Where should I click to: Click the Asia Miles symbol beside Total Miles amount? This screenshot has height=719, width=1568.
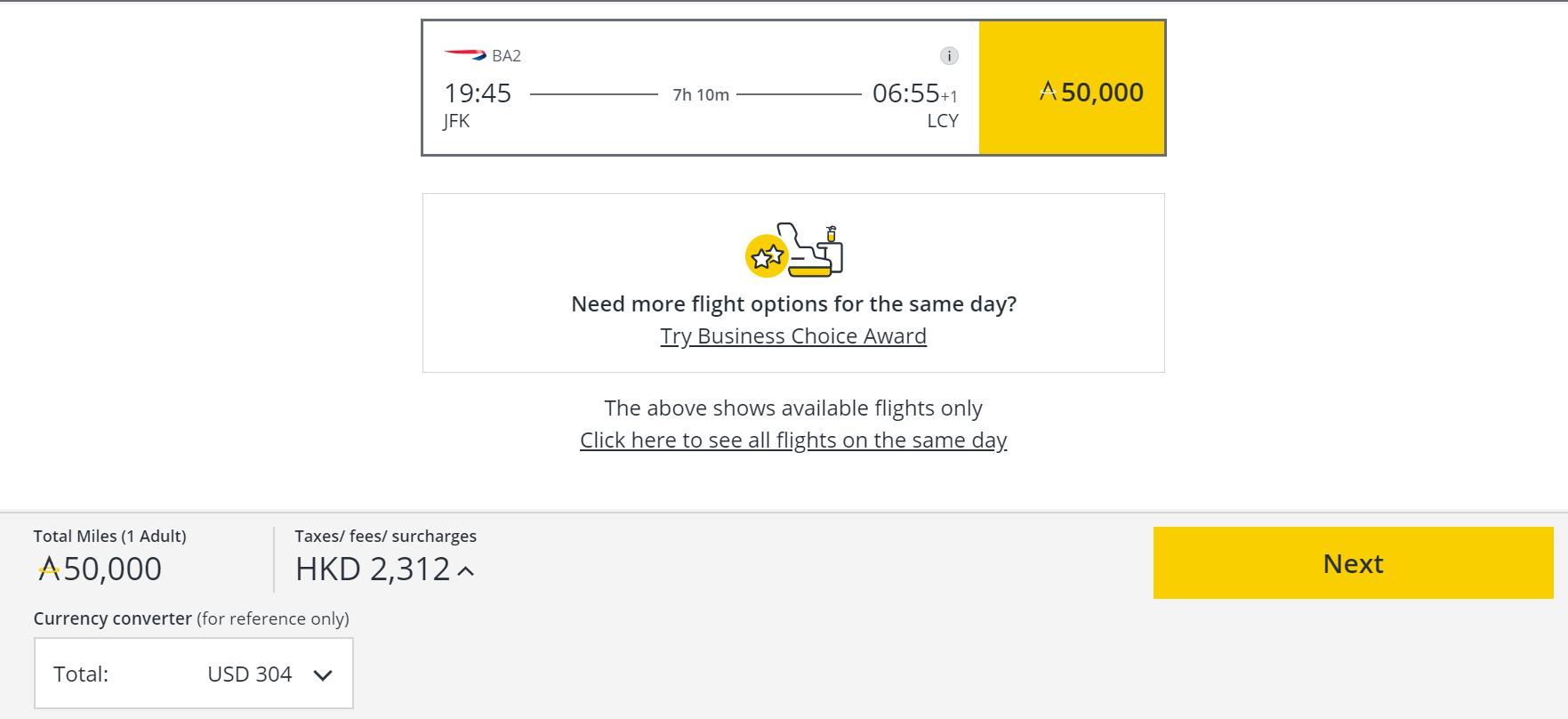tap(49, 569)
